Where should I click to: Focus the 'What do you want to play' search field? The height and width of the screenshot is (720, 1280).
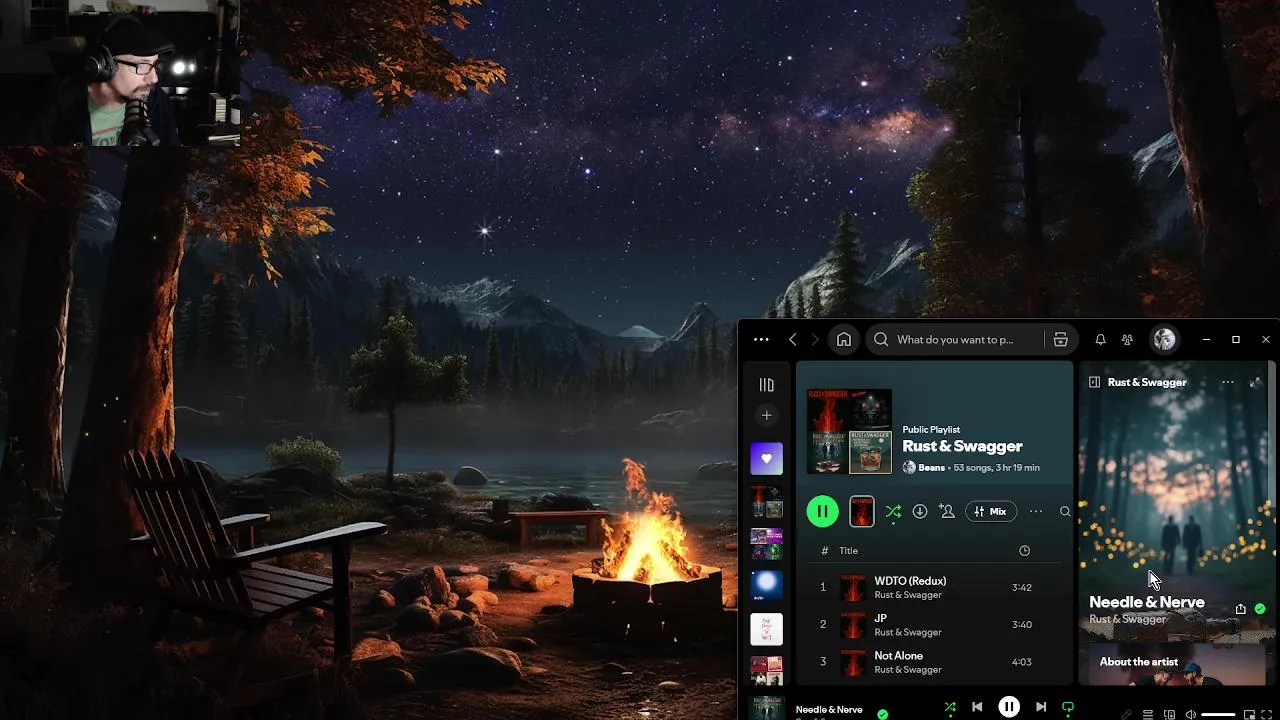point(954,340)
